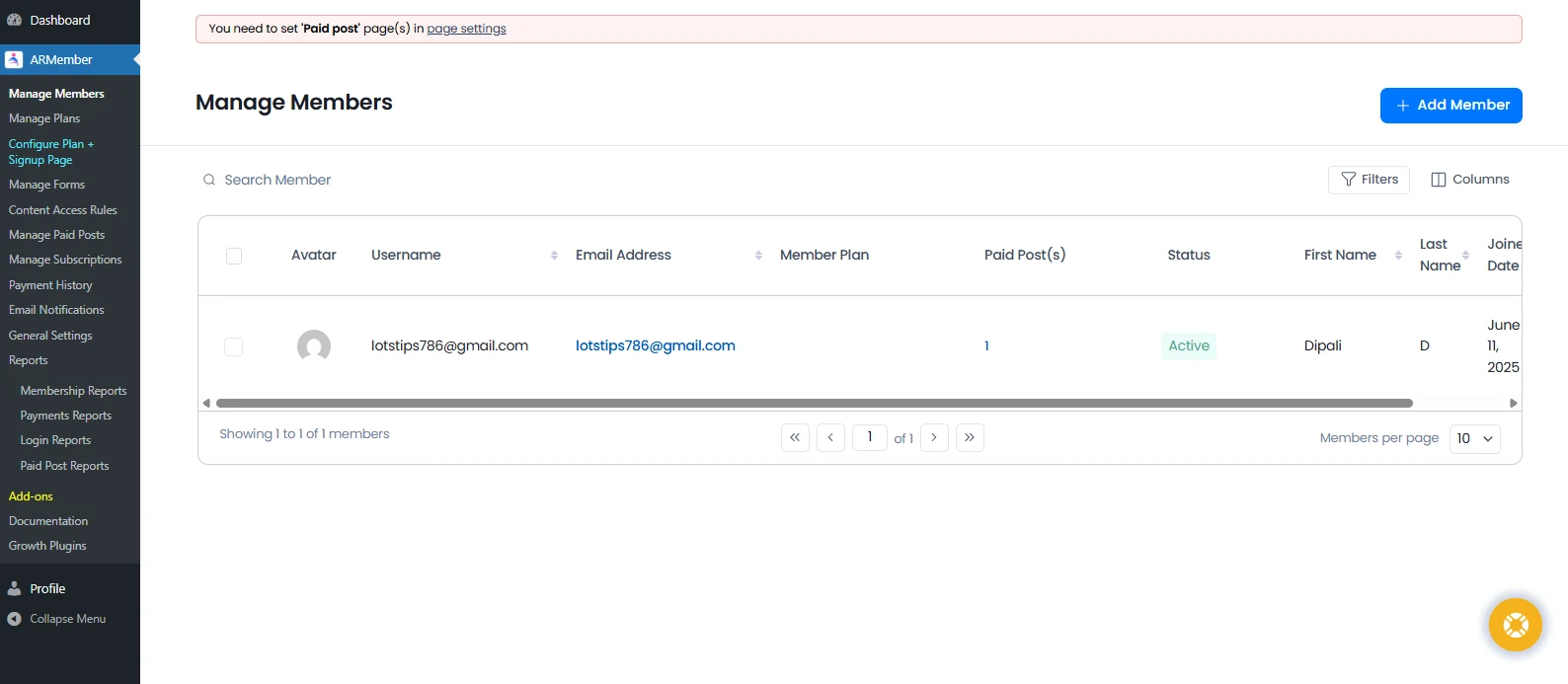Click the funnel icon in Filters
The width and height of the screenshot is (1568, 684).
tap(1348, 179)
